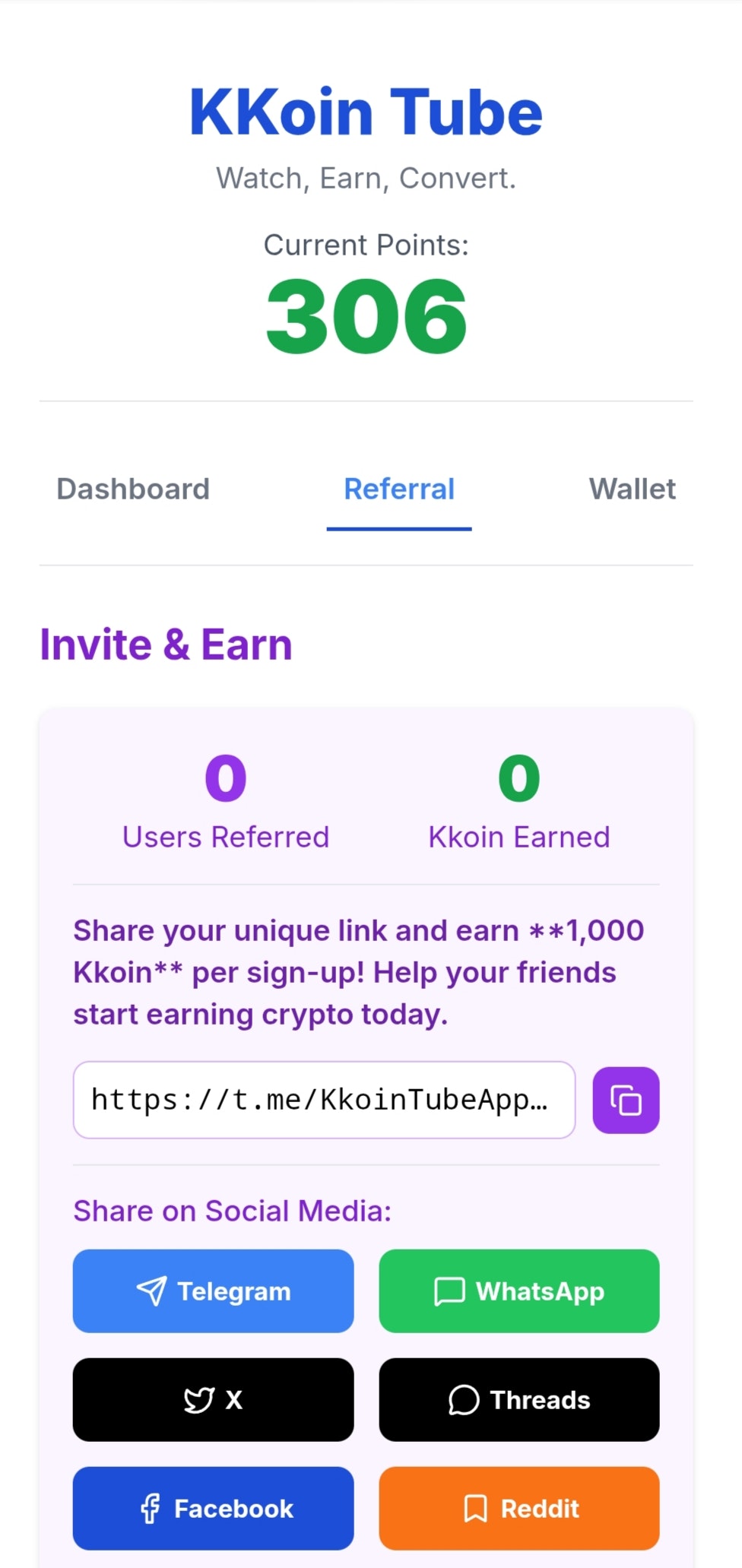This screenshot has width=742, height=1568.
Task: Click the truncated referral link field
Action: (x=325, y=1100)
